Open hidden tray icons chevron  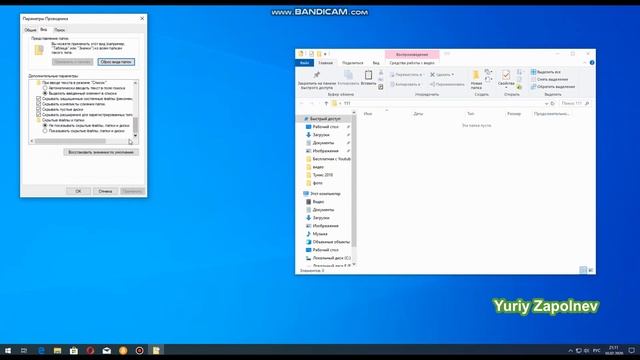click(x=570, y=350)
